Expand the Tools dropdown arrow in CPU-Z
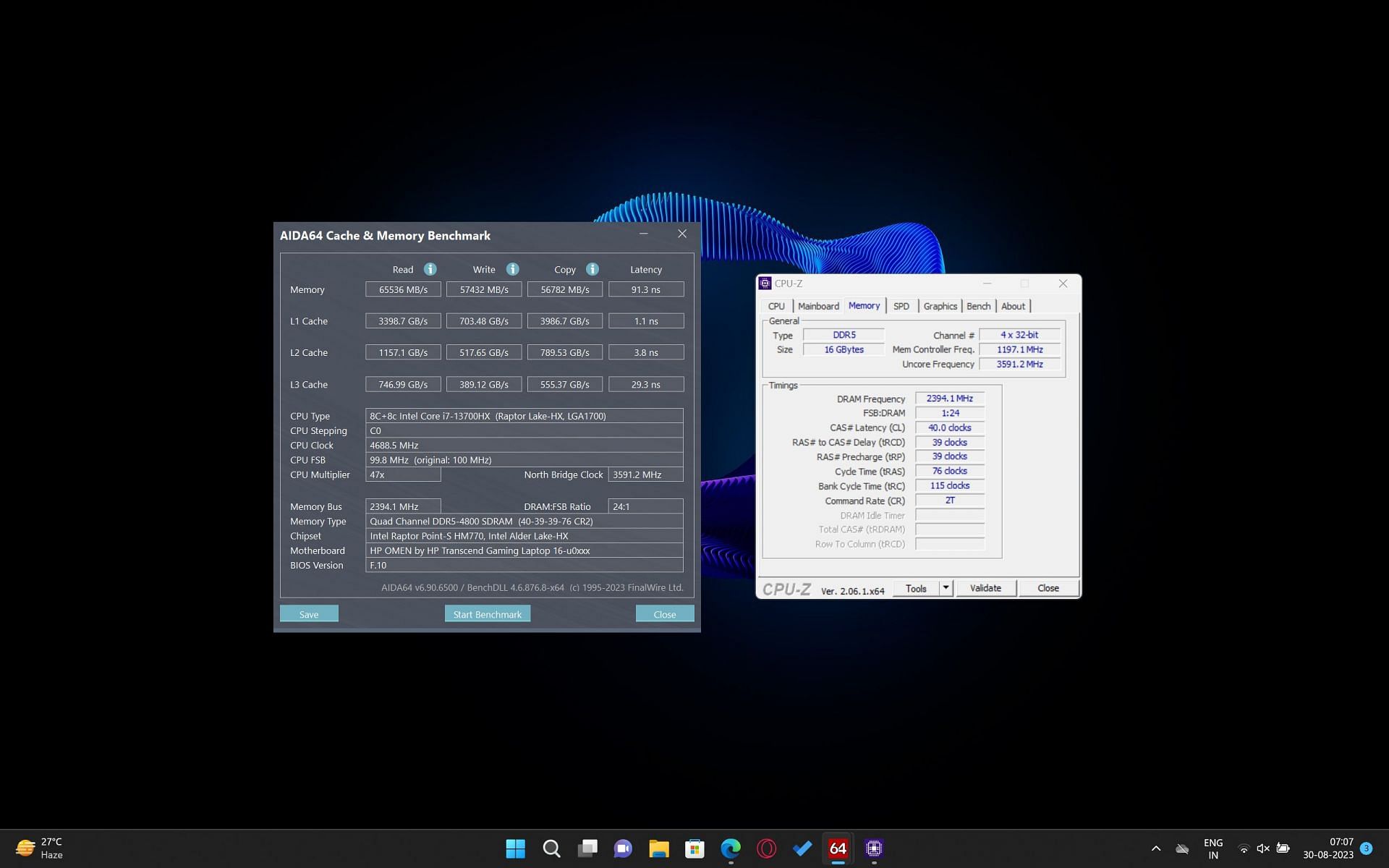Viewport: 1389px width, 868px height. (946, 588)
